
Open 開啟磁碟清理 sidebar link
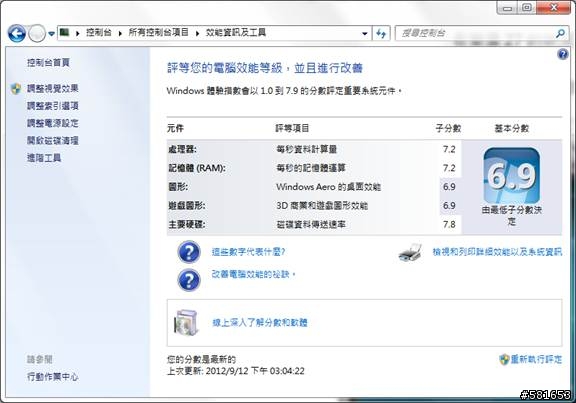coord(53,140)
